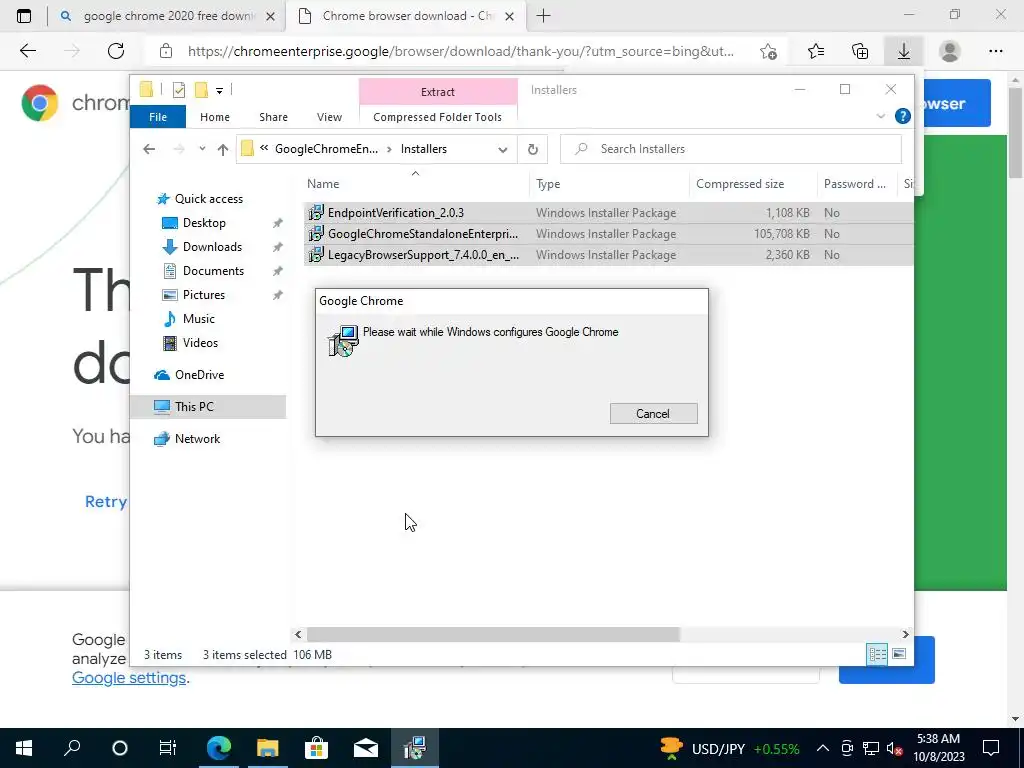Open Google settings link on webpage
This screenshot has width=1024, height=768.
(x=129, y=678)
